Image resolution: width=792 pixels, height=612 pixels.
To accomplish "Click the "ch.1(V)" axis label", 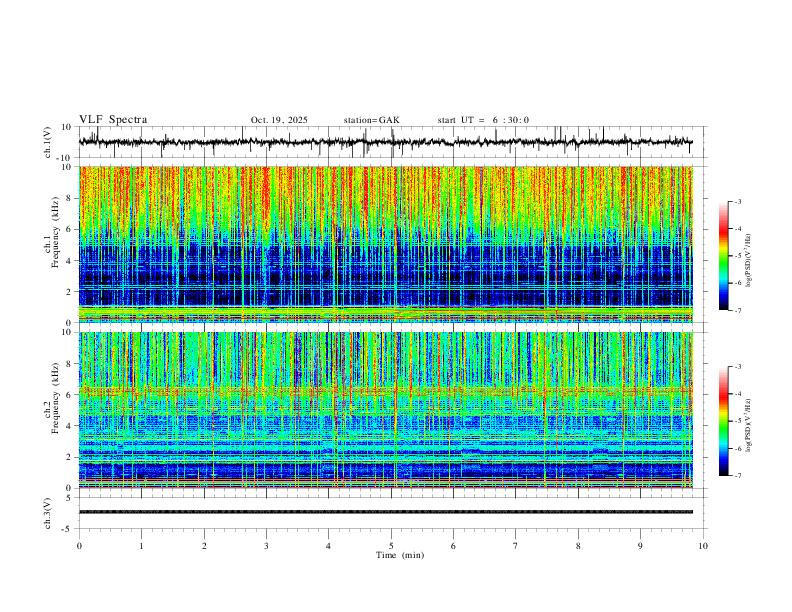I will point(48,142).
